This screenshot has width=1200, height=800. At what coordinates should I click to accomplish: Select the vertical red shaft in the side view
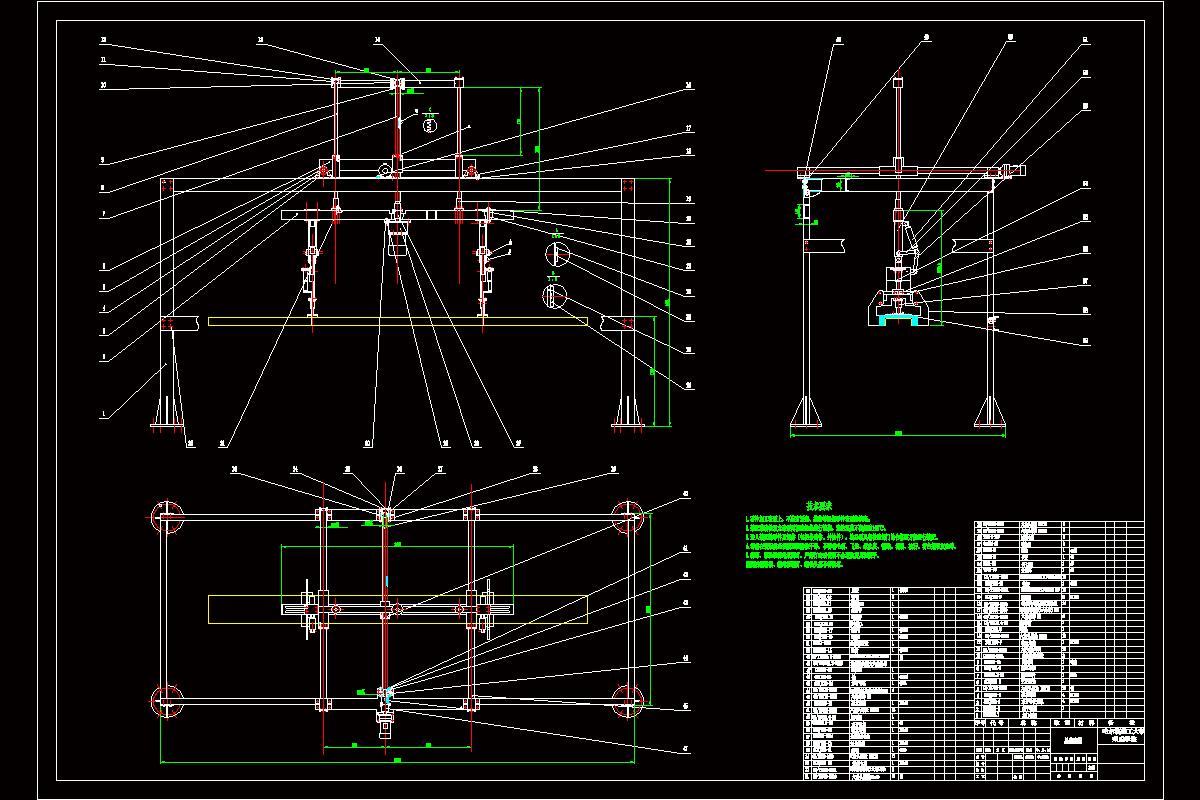898,130
